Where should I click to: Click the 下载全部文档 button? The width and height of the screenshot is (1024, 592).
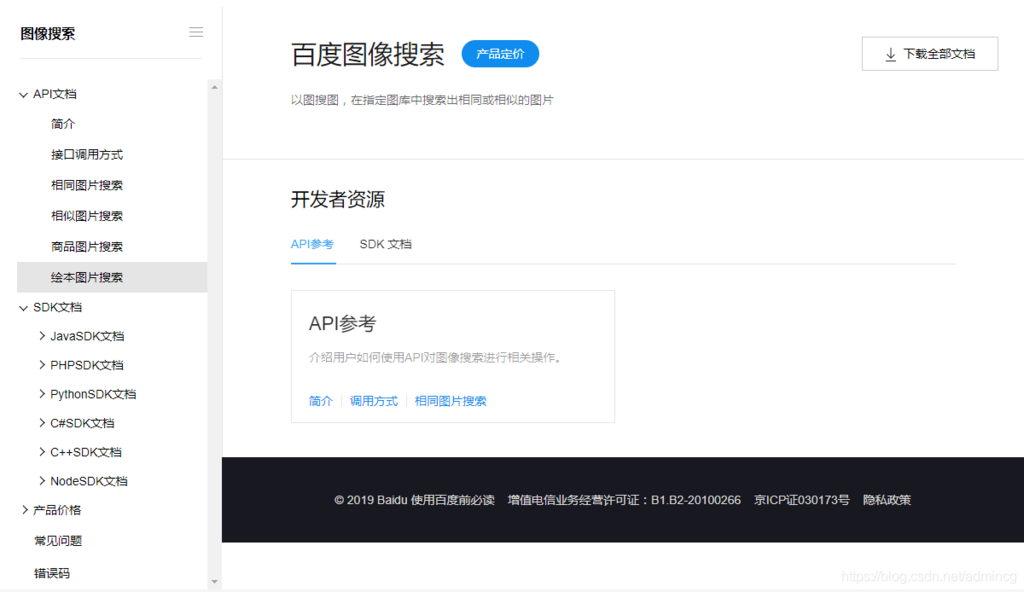(x=930, y=54)
